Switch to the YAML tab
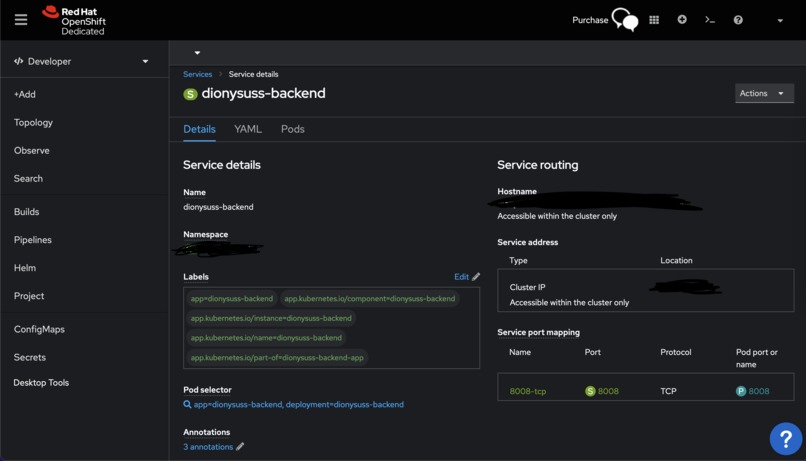Screen dimensions: 806x461 click(248, 129)
